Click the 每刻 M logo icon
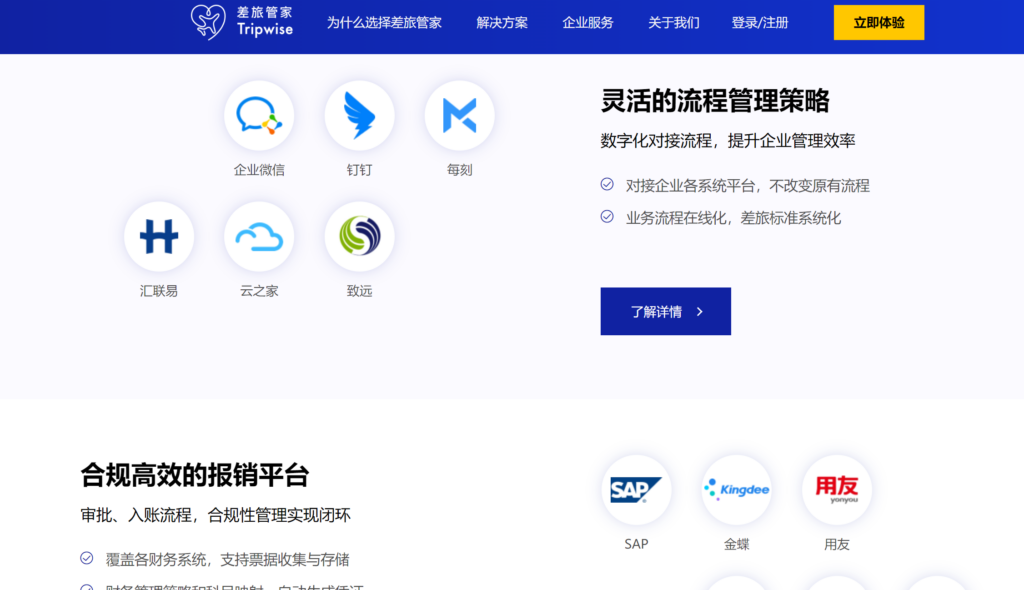The width and height of the screenshot is (1024, 590). (460, 116)
